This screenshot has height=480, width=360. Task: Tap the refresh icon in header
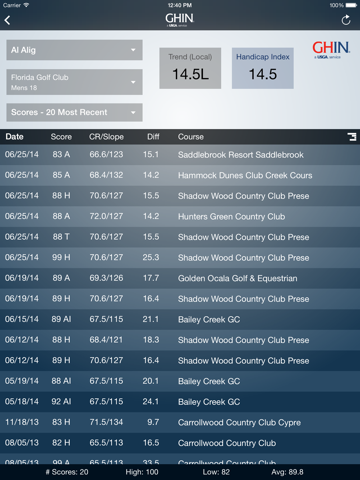[x=346, y=20]
